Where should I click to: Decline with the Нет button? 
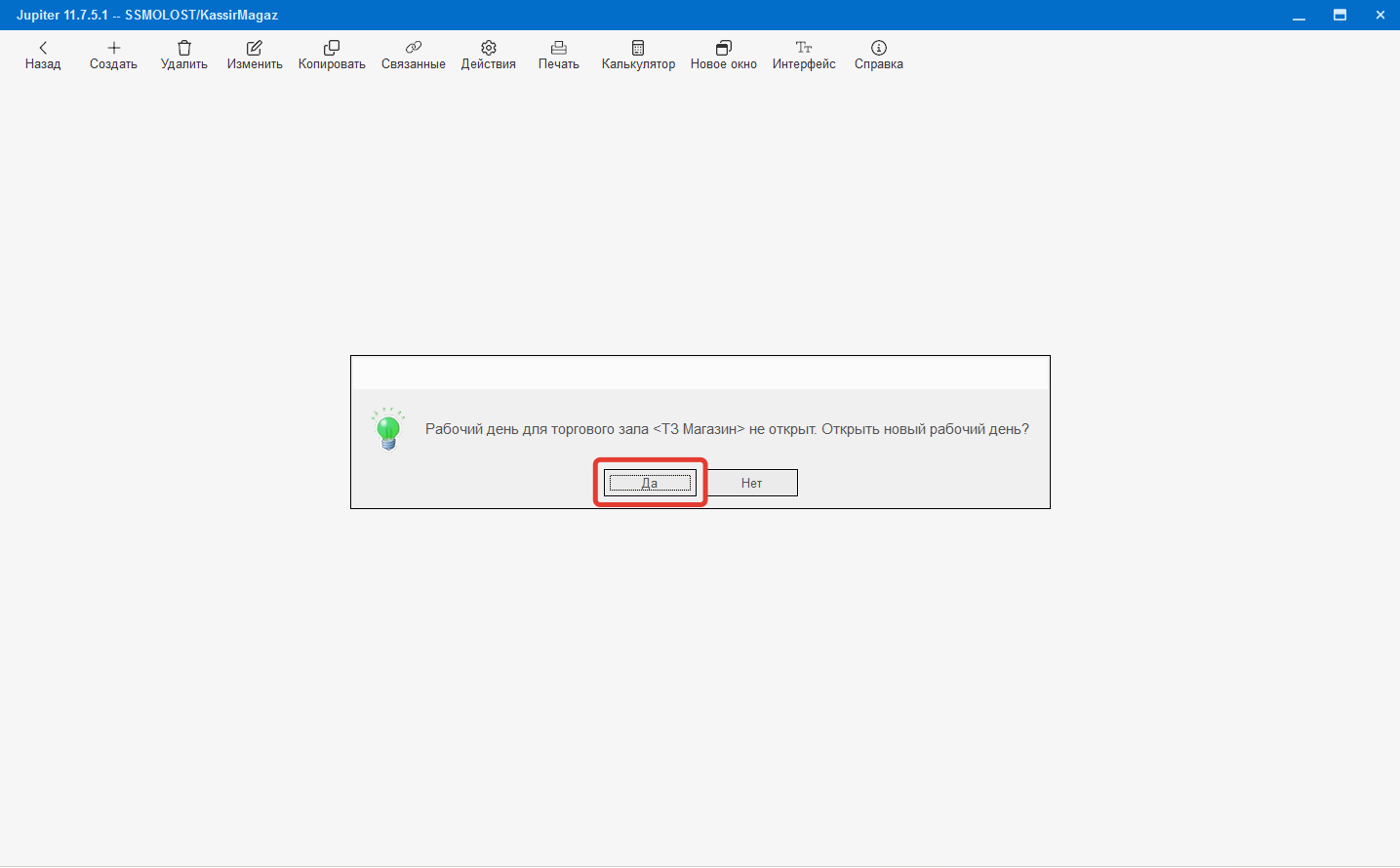[x=751, y=483]
